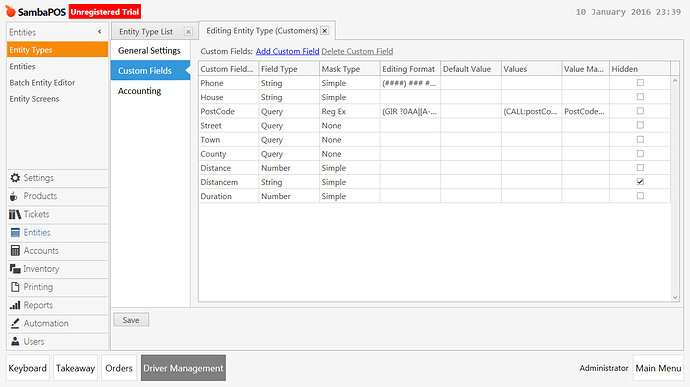690x387 pixels.
Task: Close the Editing Entity Type (Customers) tab
Action: tap(325, 30)
